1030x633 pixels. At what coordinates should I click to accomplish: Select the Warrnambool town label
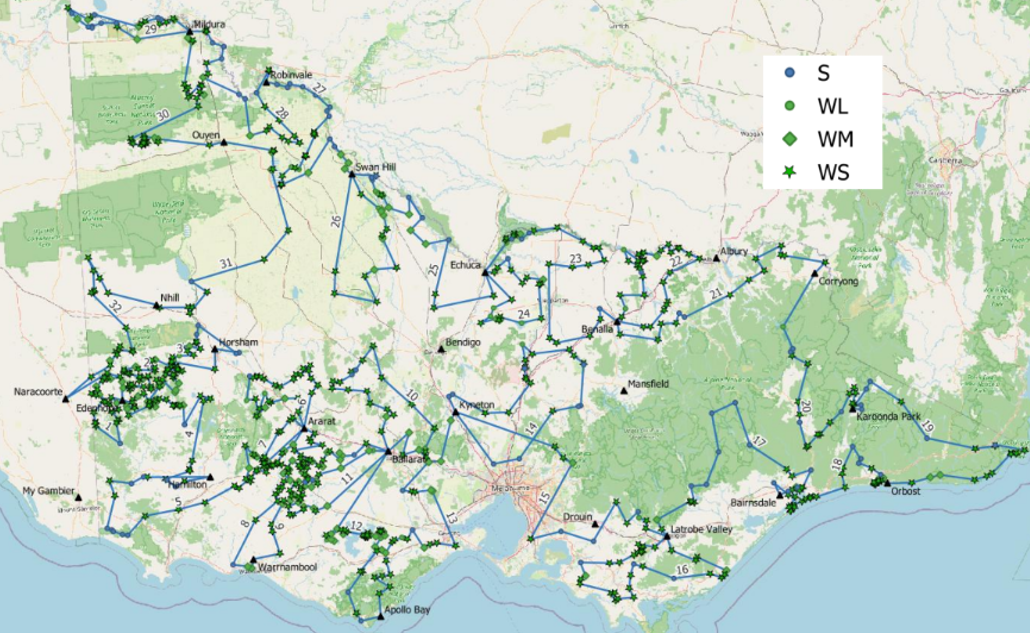tap(288, 567)
